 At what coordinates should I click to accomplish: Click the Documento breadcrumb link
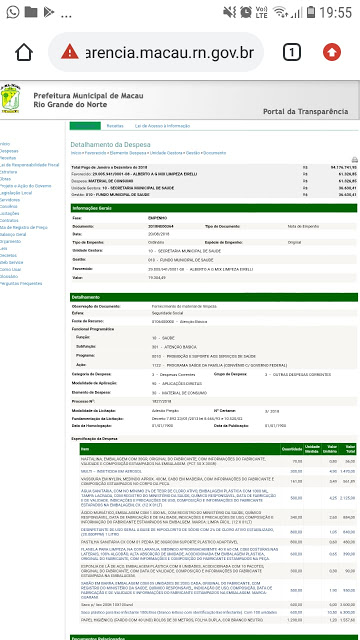215,153
